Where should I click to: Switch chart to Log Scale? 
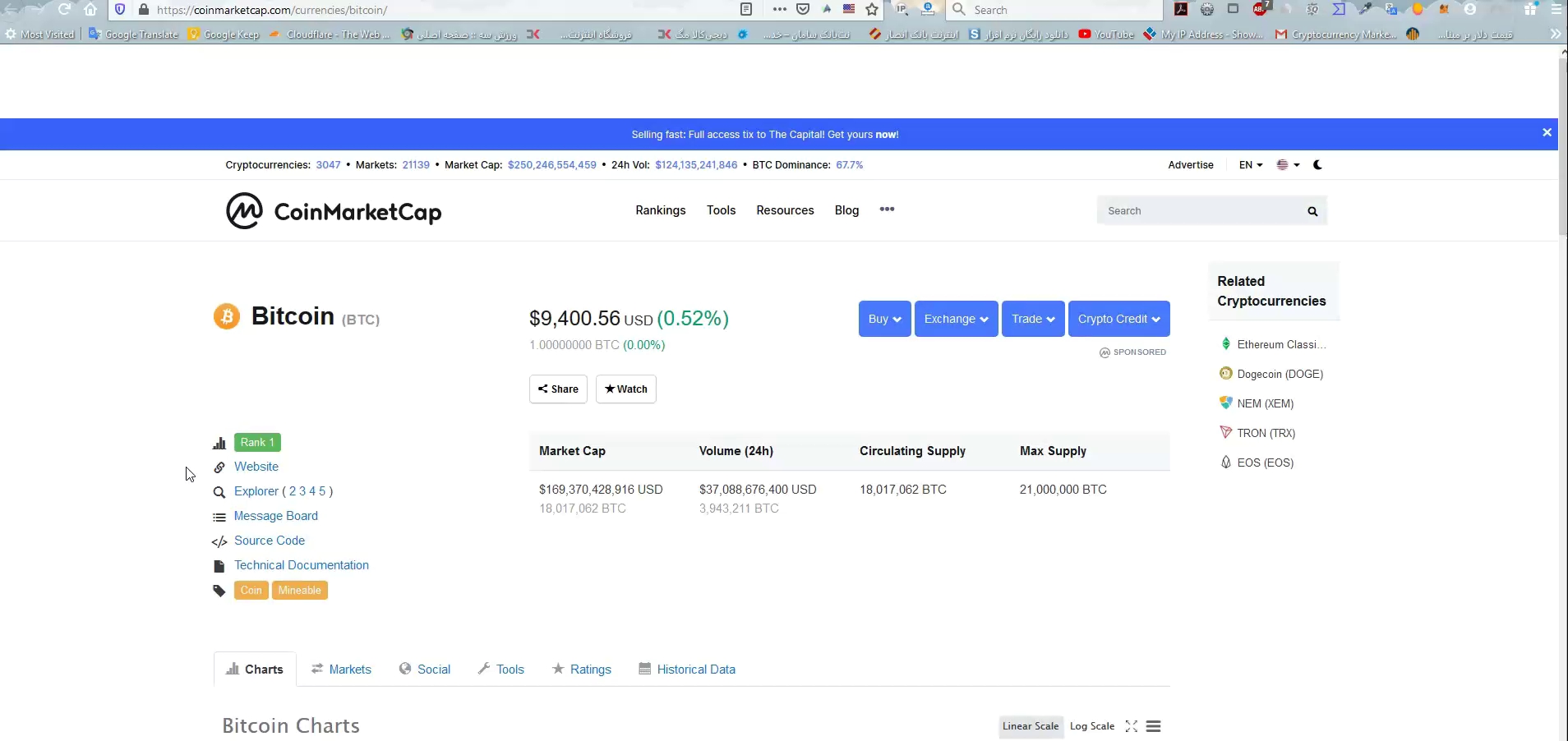point(1091,726)
